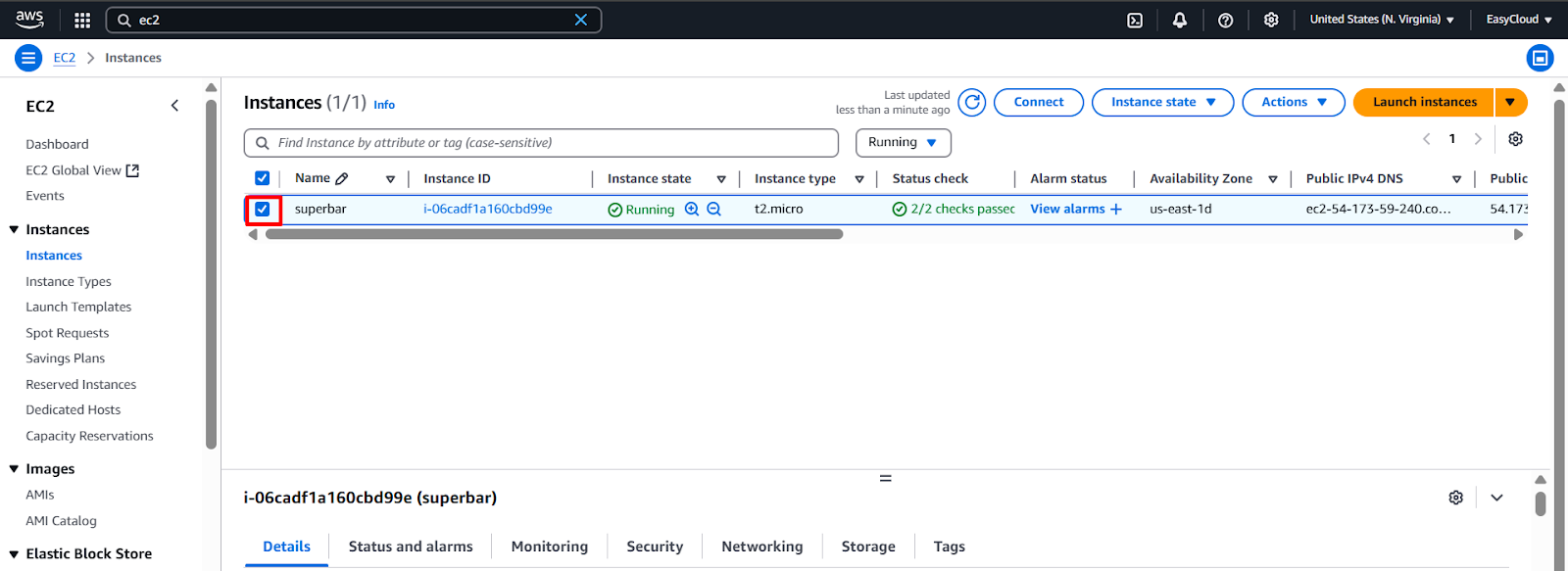Image resolution: width=1568 pixels, height=571 pixels.
Task: Open the Actions dropdown
Action: [1294, 102]
